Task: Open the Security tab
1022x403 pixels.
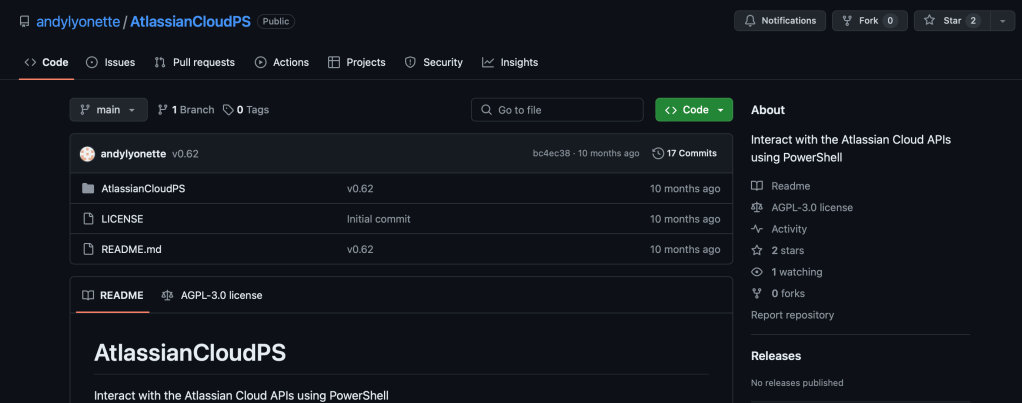Action: coord(433,62)
